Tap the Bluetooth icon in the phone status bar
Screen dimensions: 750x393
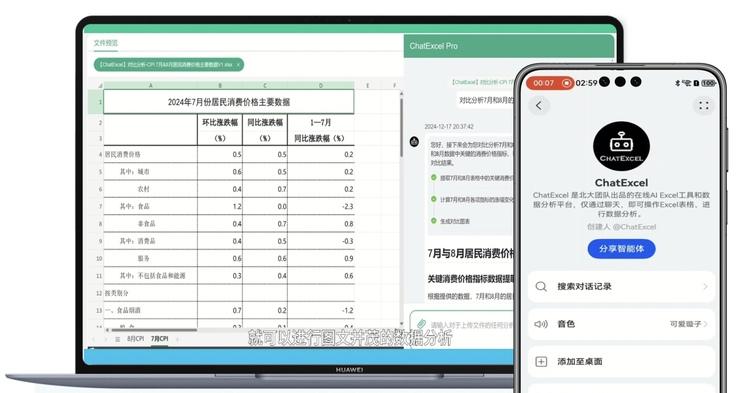pyautogui.click(x=678, y=83)
